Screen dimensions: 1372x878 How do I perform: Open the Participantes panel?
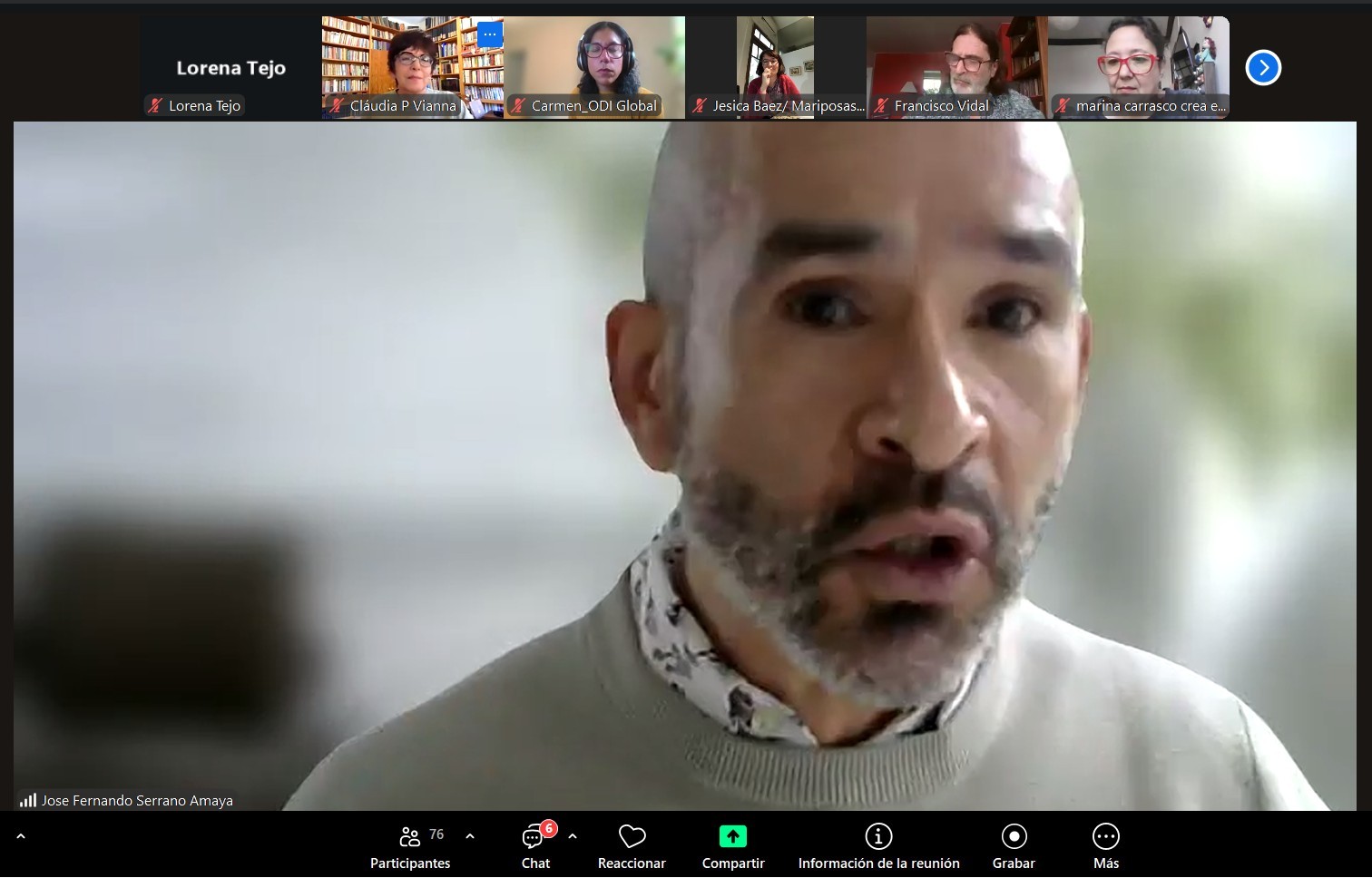click(x=410, y=846)
